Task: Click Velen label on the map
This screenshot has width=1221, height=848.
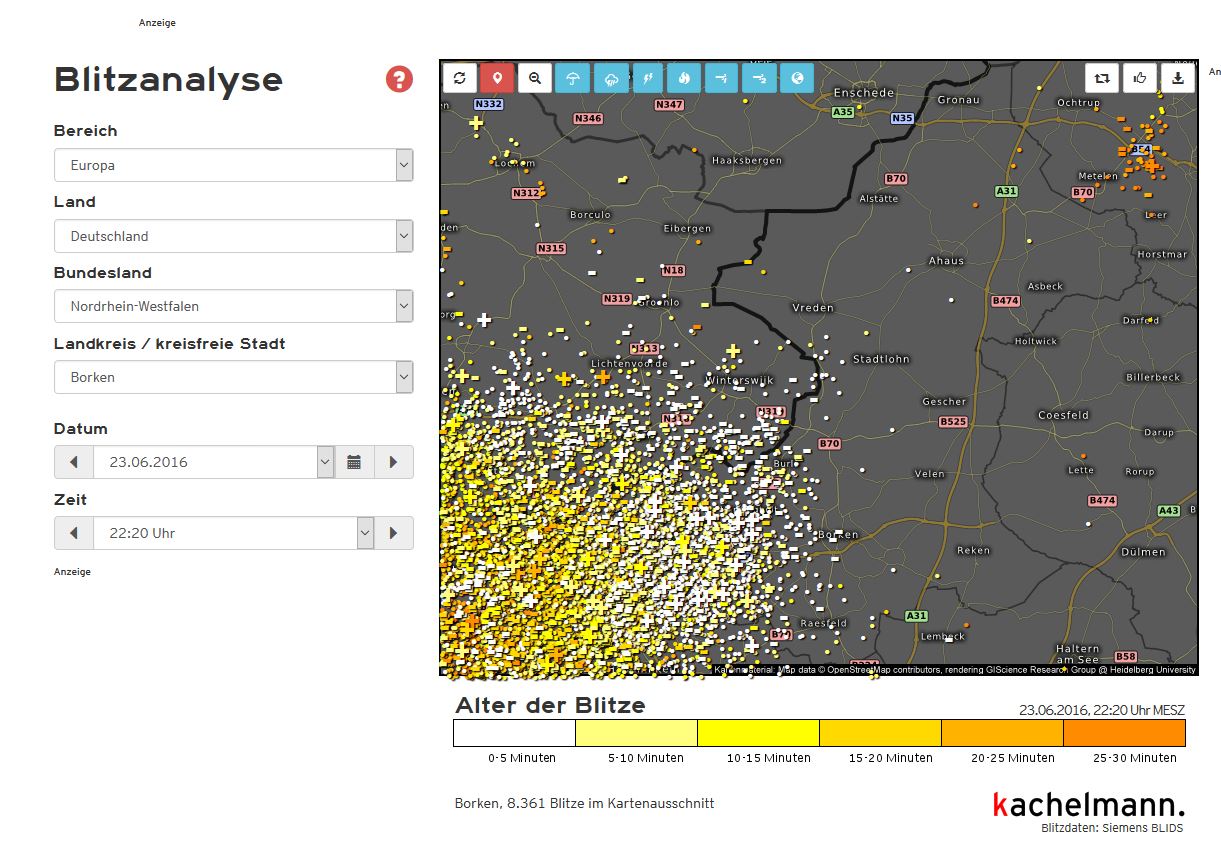Action: point(929,474)
